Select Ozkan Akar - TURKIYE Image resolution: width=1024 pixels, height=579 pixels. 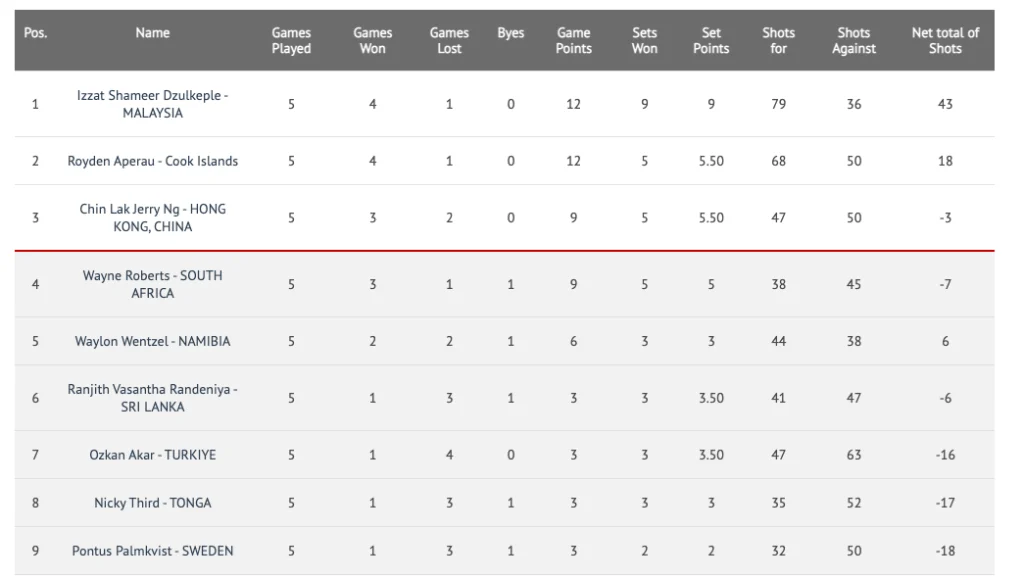(x=153, y=455)
